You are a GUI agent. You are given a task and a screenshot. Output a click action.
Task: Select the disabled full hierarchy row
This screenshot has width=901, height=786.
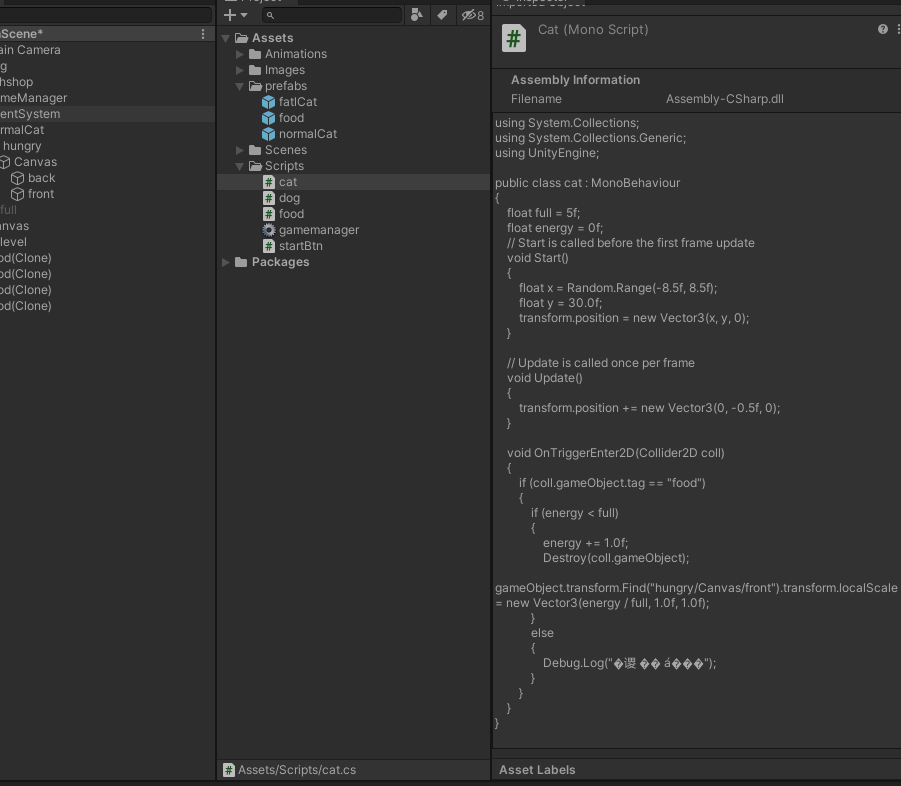[x=107, y=210]
